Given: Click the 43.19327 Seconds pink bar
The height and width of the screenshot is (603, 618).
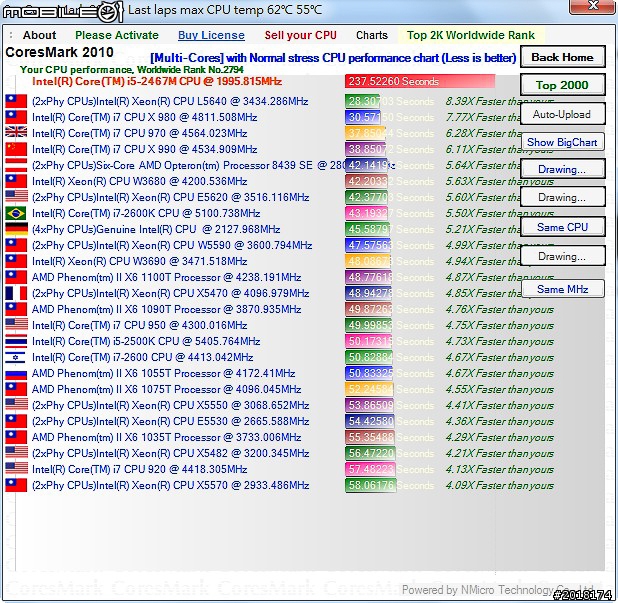Looking at the screenshot, I should click(367, 213).
